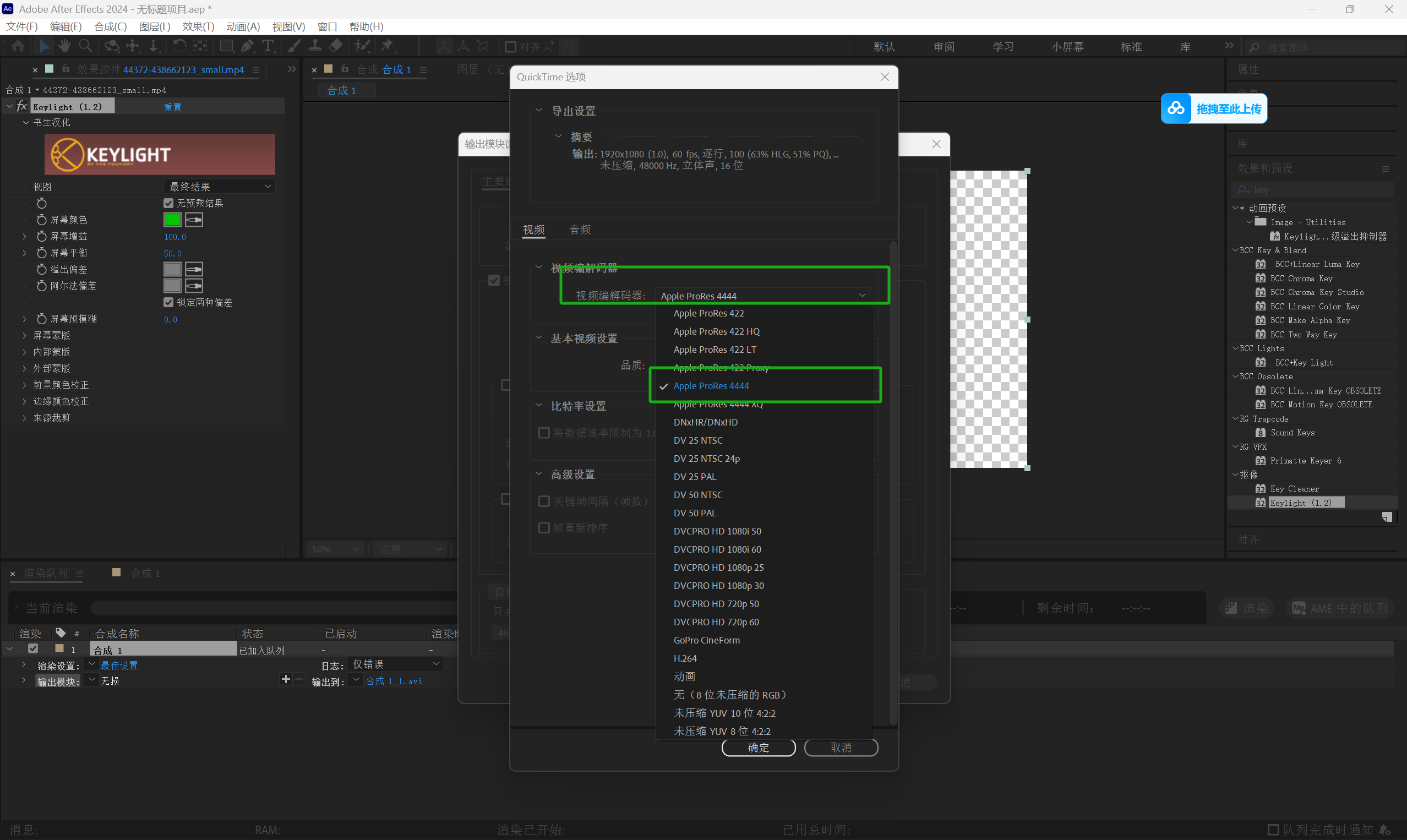Open the 视频编解码器 dropdown
Screen dimensions: 1407x840
[x=762, y=296]
